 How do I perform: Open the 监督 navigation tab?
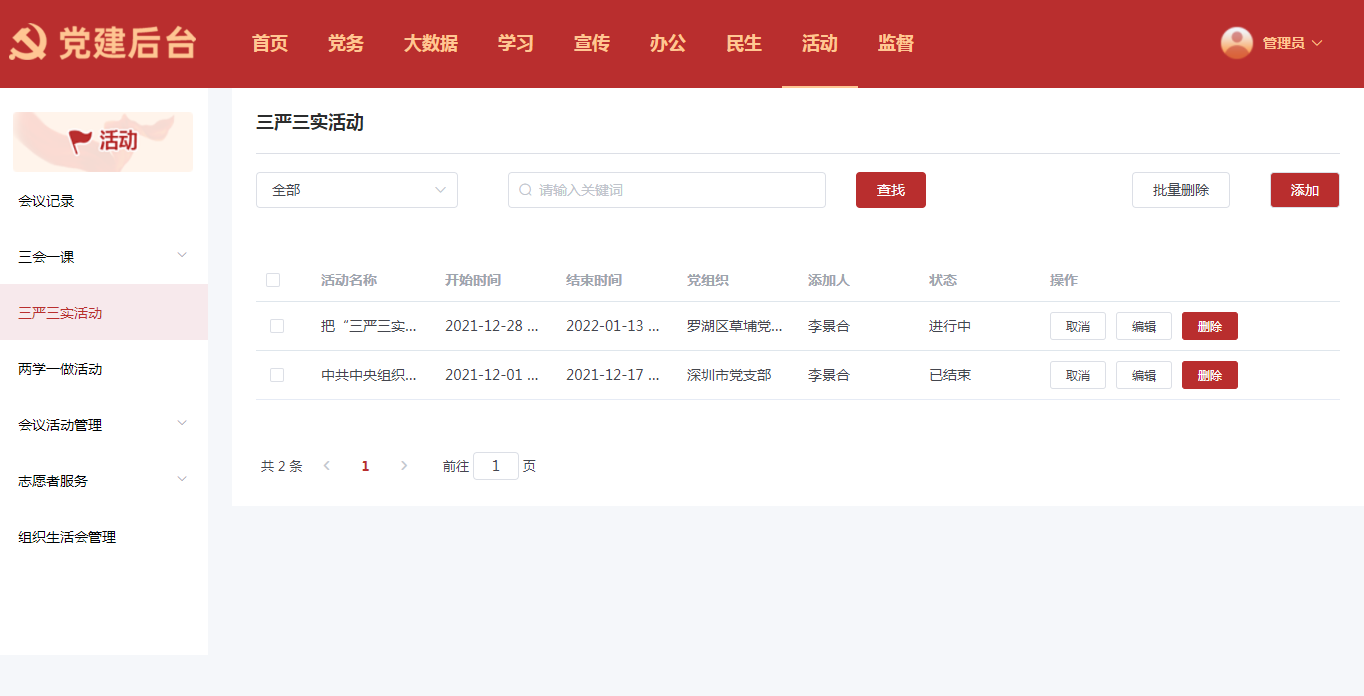point(895,43)
